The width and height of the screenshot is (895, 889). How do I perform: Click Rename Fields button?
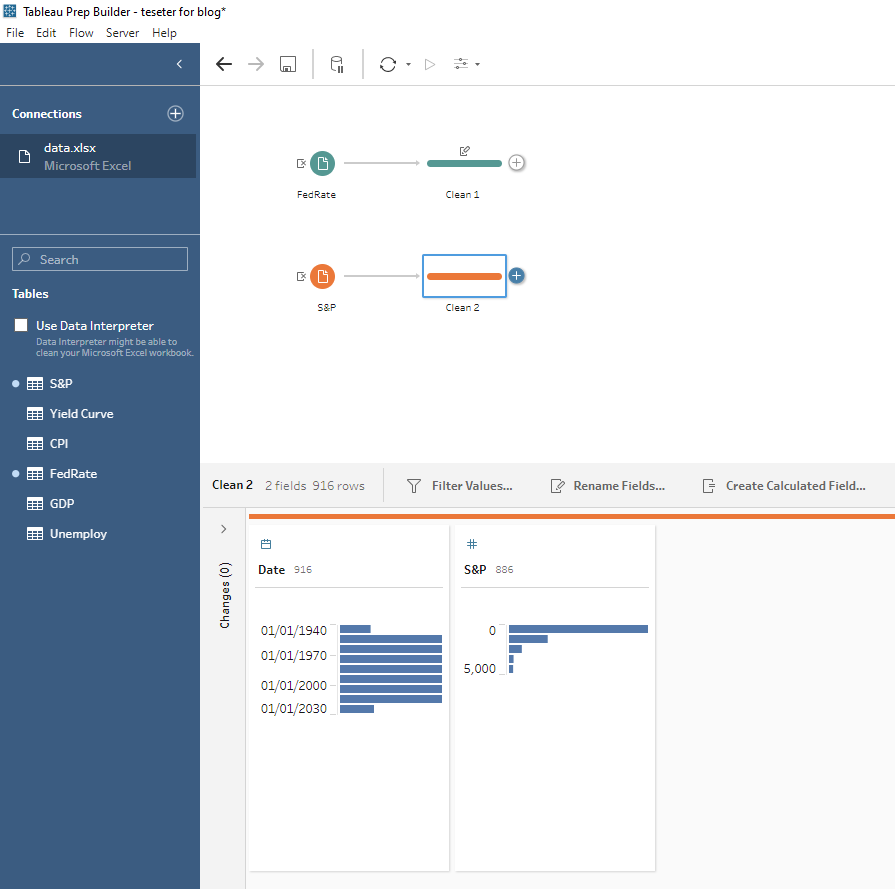[608, 486]
